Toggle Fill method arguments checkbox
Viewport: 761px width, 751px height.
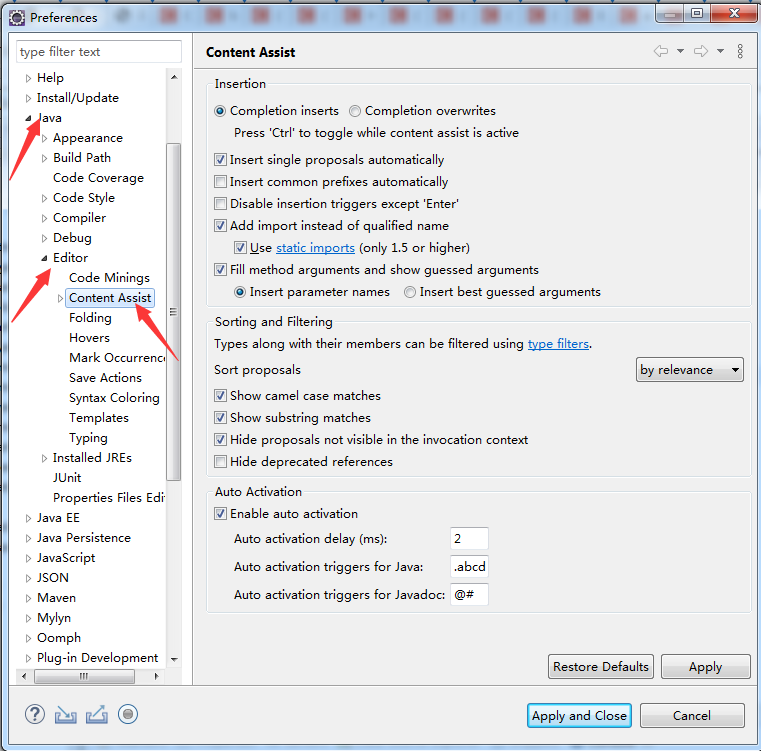click(x=220, y=269)
